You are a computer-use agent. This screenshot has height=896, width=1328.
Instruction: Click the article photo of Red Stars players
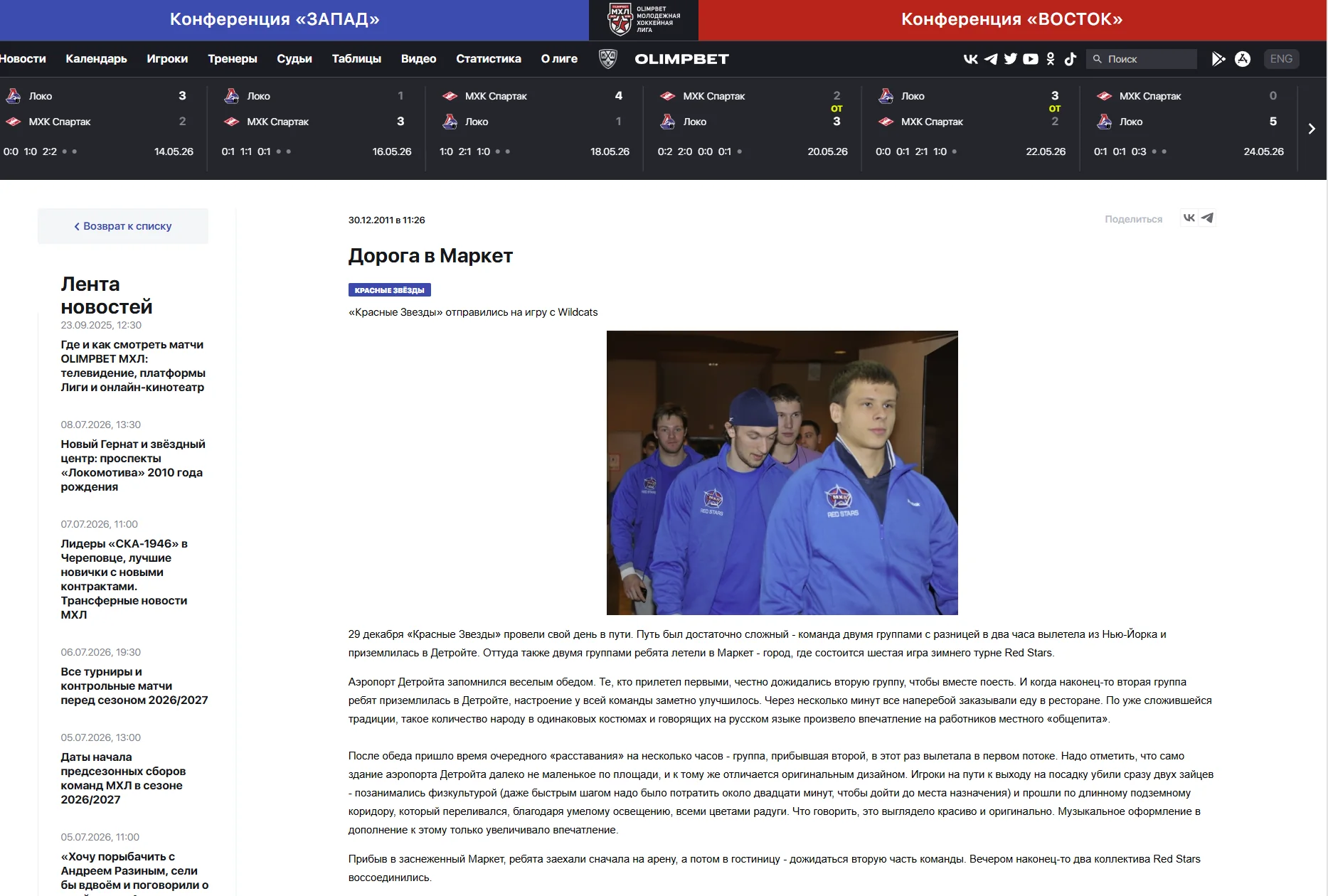(x=782, y=472)
